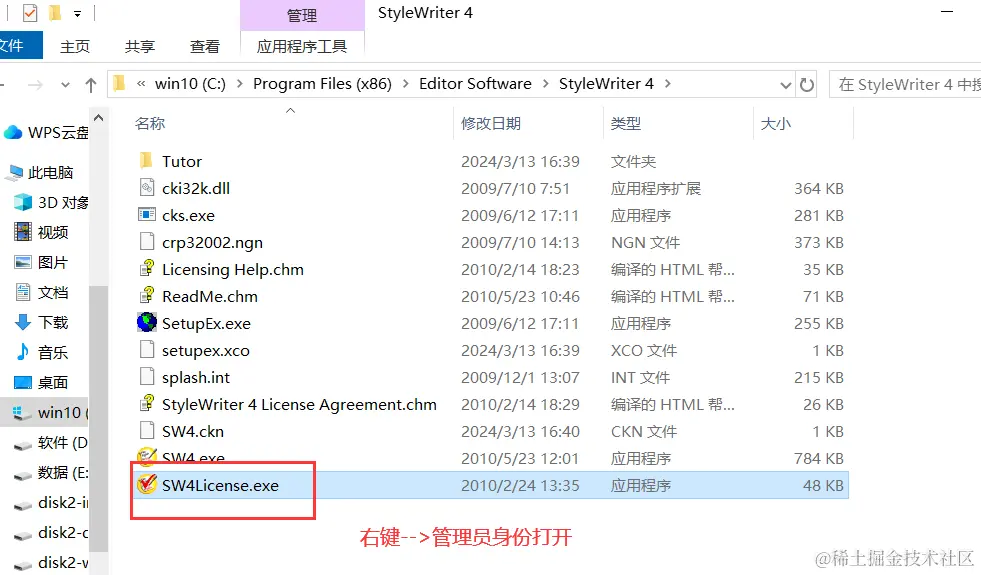Viewport: 981px width, 575px height.
Task: Click the ReadMe.chm help icon
Action: coord(146,295)
